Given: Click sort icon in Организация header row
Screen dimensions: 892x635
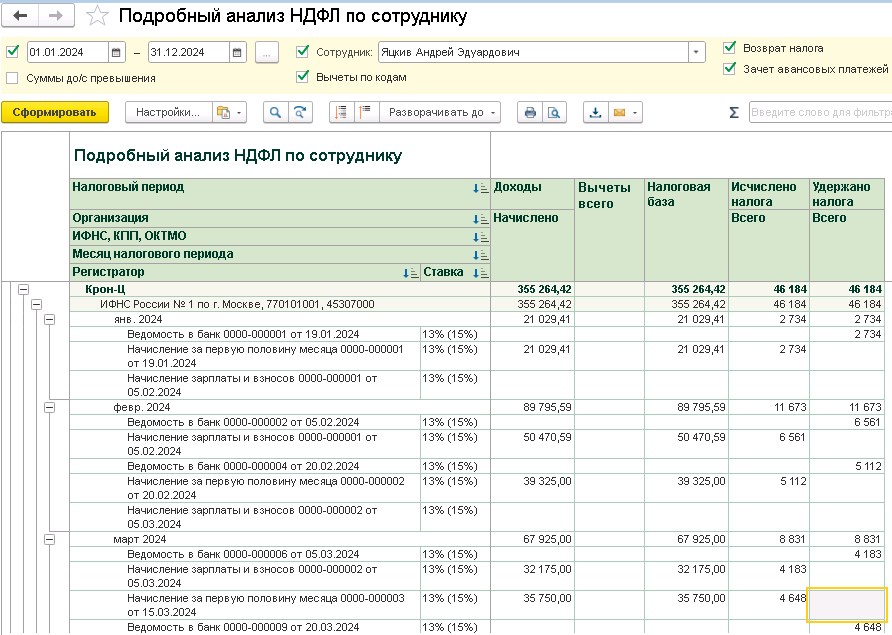Looking at the screenshot, I should 480,219.
